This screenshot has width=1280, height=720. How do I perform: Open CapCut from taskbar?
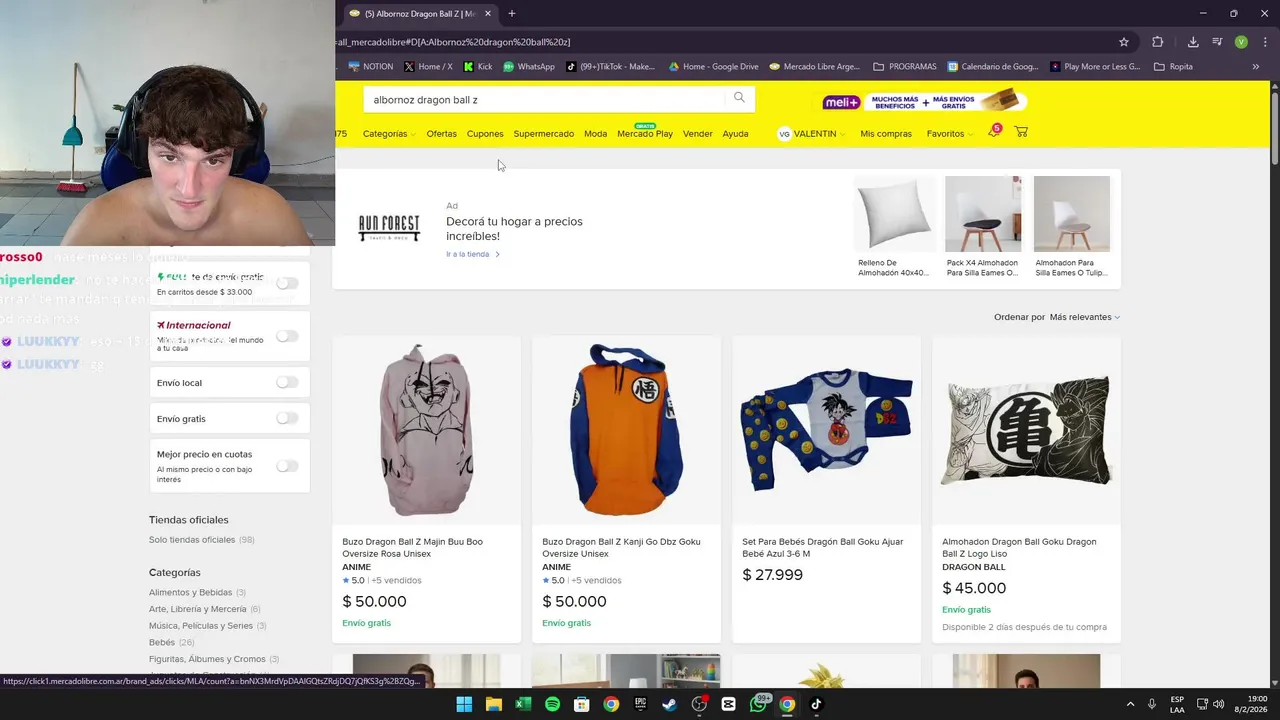click(728, 704)
